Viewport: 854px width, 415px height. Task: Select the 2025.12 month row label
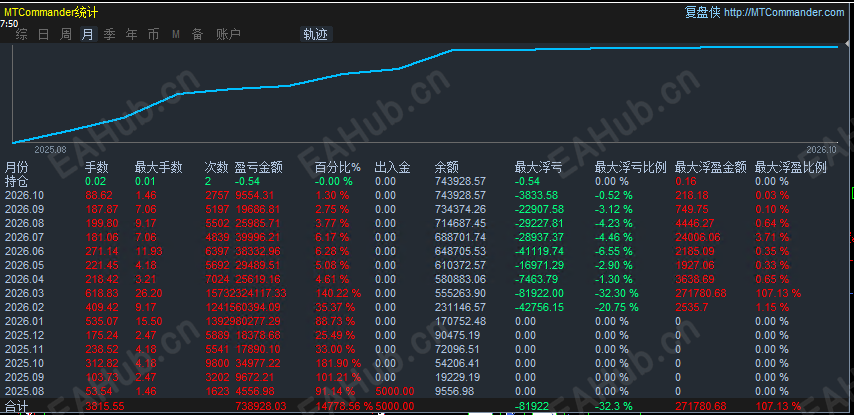pos(23,335)
